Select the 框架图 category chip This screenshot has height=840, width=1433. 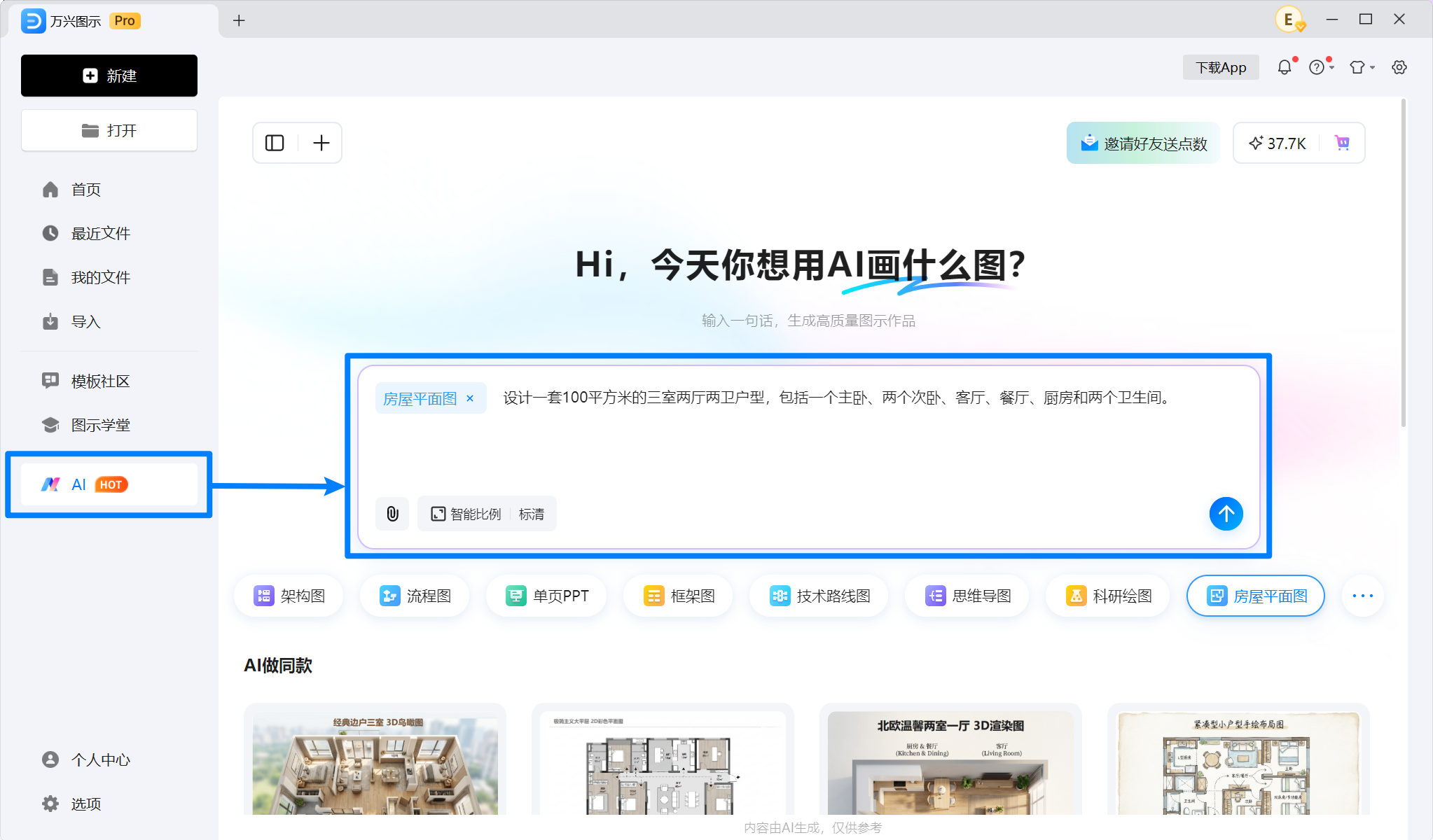(x=678, y=596)
